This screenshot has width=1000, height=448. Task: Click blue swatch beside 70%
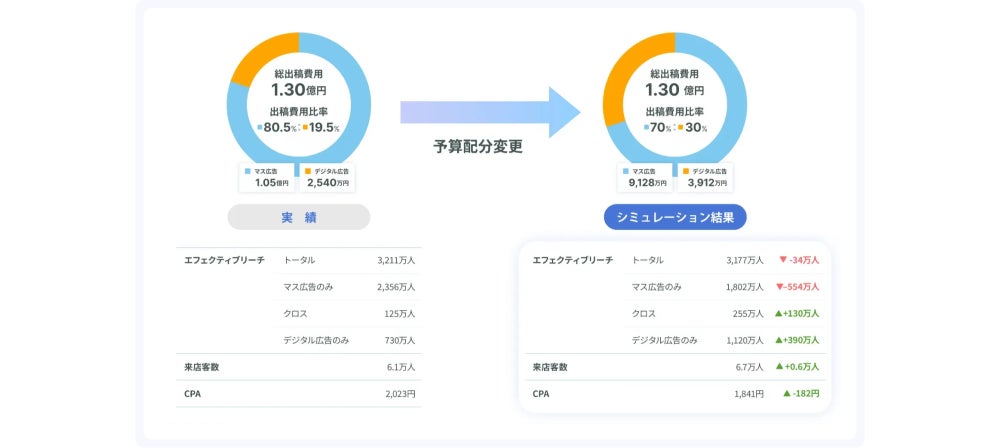647,128
